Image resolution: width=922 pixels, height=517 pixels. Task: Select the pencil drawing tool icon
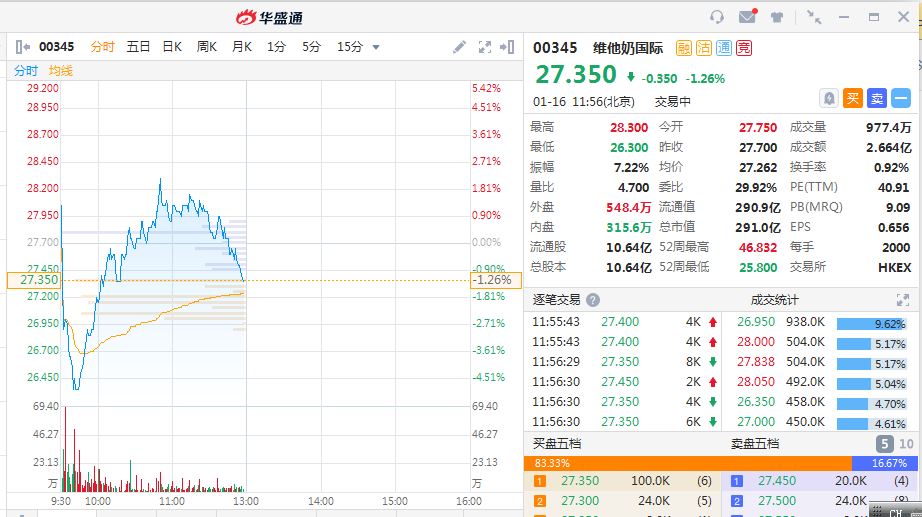coord(459,47)
